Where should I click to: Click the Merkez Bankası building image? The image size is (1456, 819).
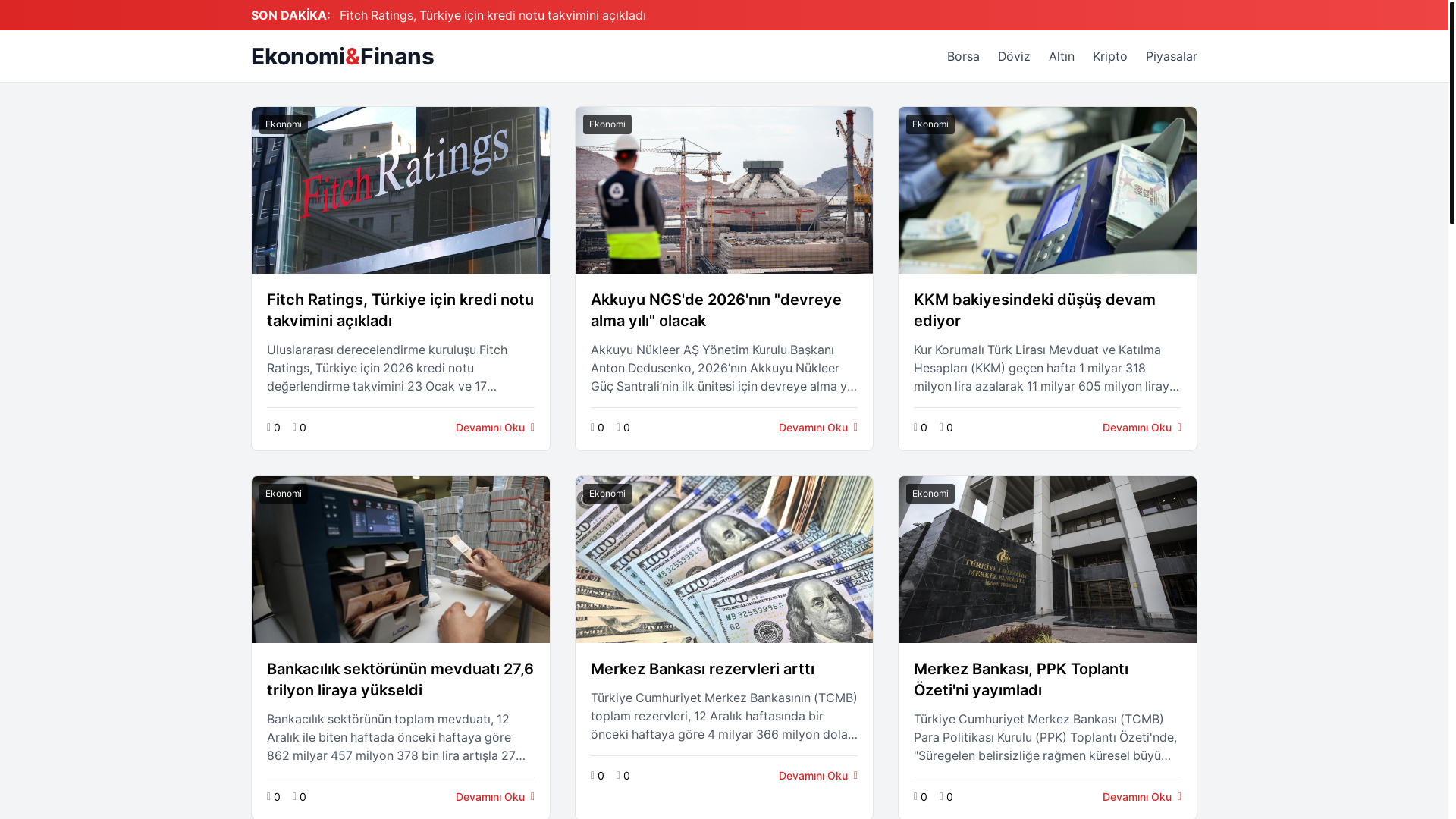tap(1047, 560)
